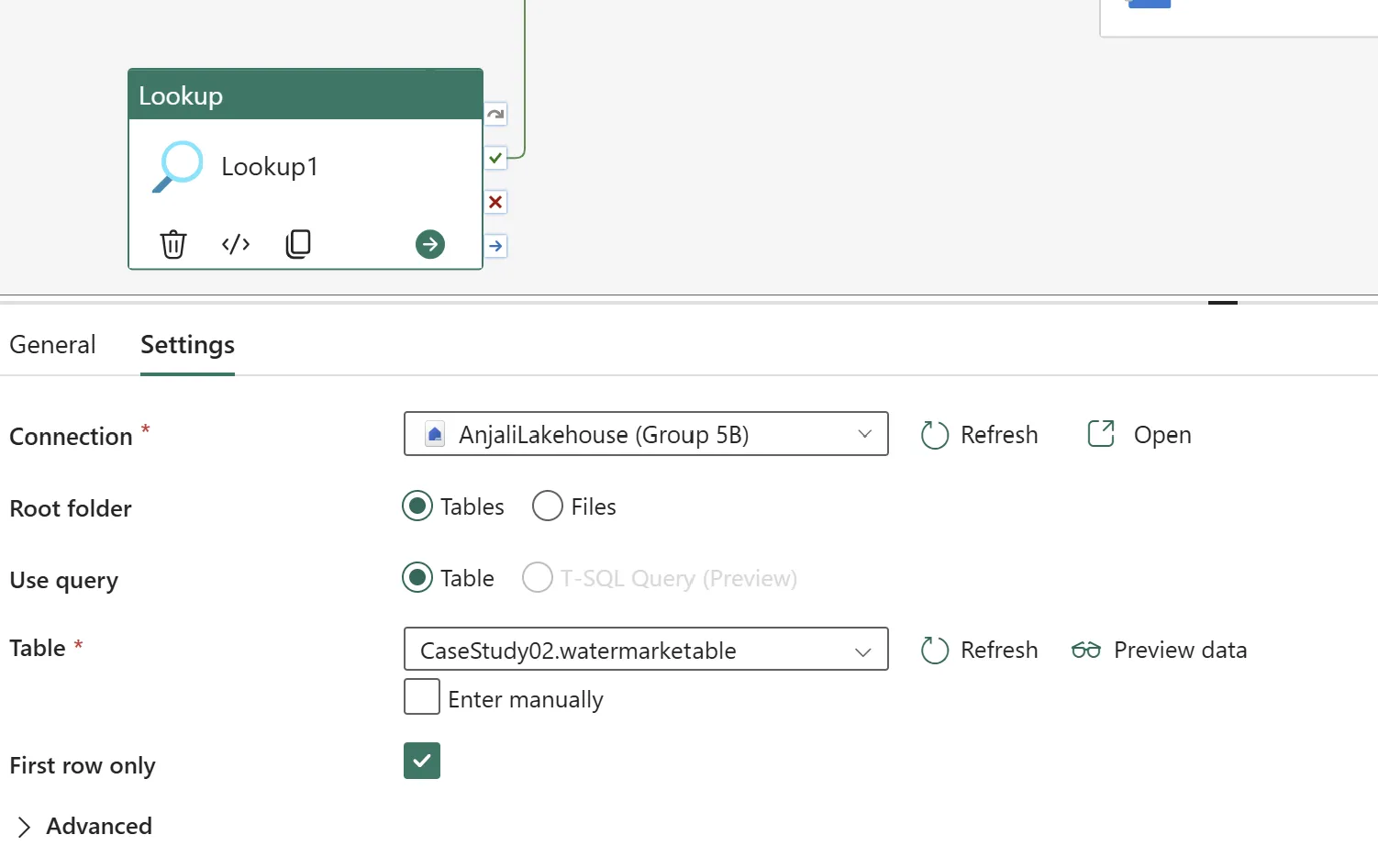Open the Table dropdown

646,650
